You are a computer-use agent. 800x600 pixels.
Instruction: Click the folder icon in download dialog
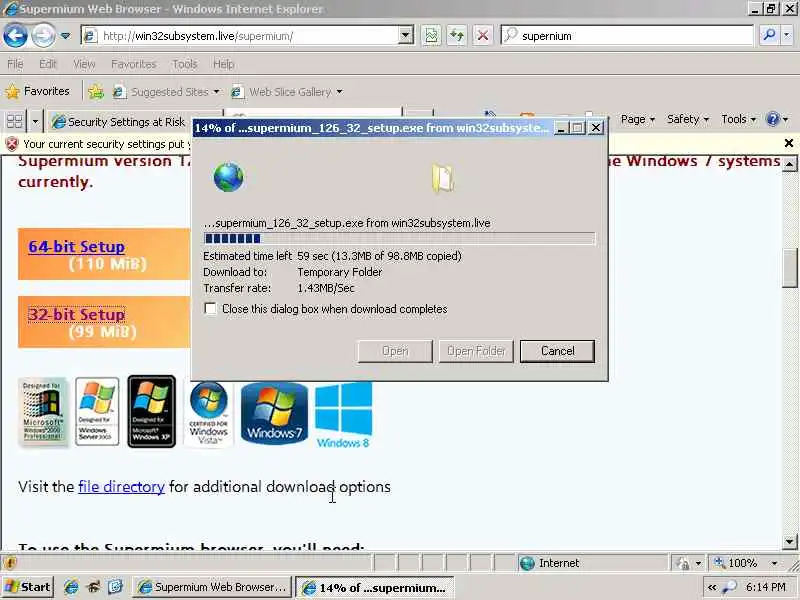coord(443,179)
